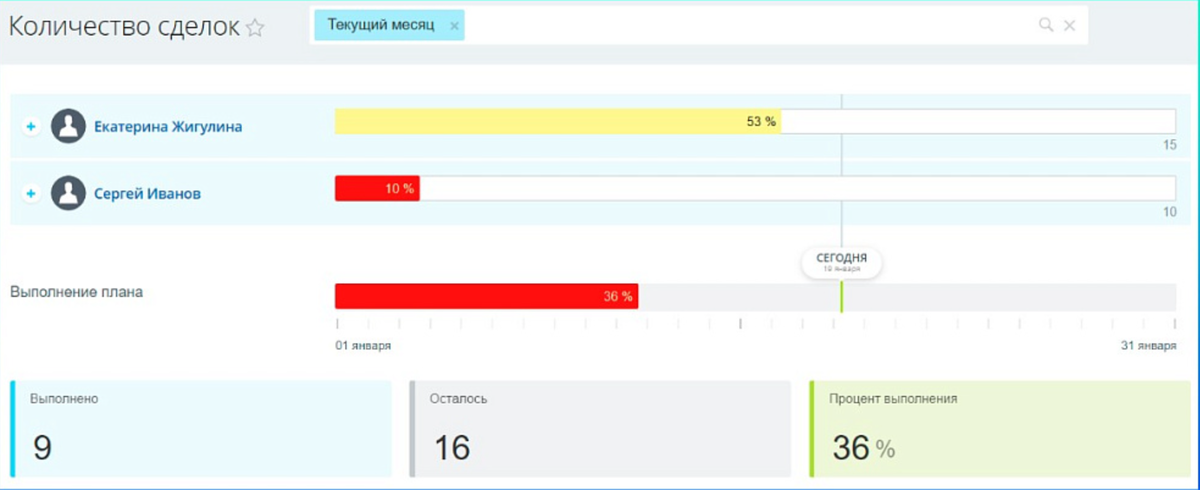Click the Количество сделок title
The width and height of the screenshot is (1200, 490).
(x=124, y=27)
